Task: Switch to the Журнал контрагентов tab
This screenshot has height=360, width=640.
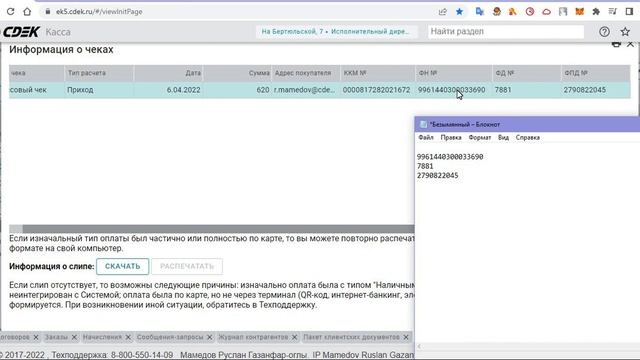Action: [x=253, y=337]
